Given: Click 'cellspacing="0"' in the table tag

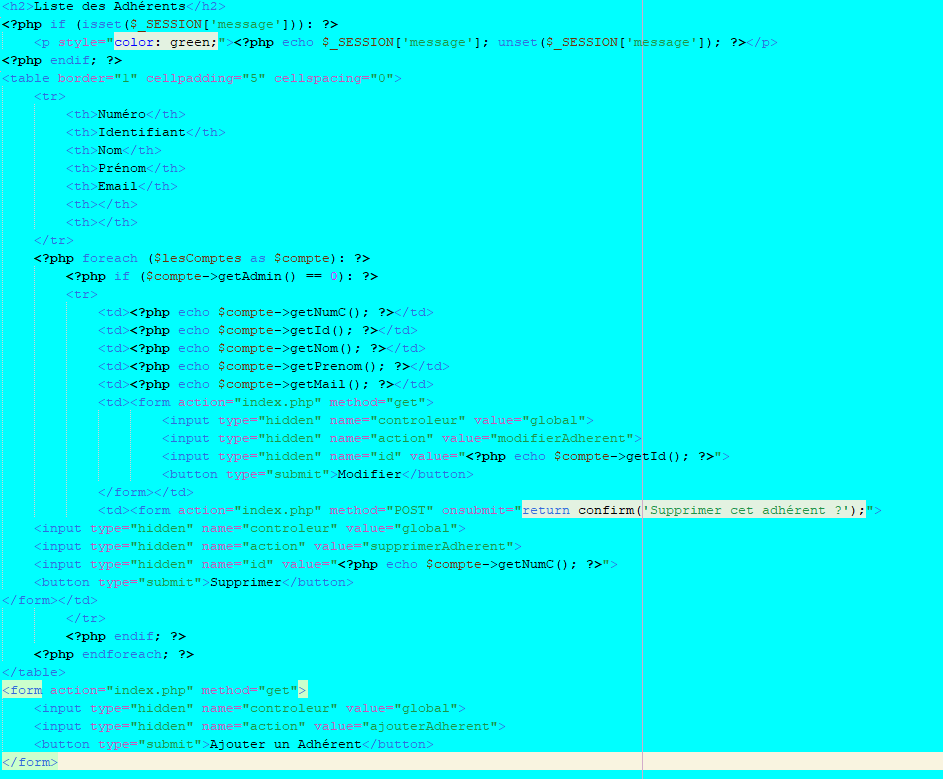Looking at the screenshot, I should coord(334,79).
